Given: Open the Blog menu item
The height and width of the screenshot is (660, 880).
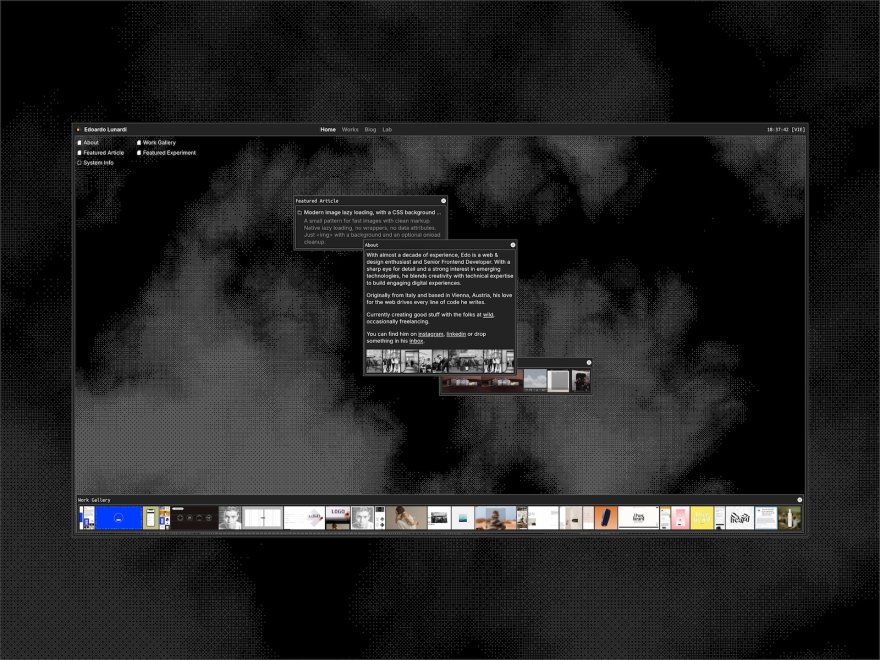Looking at the screenshot, I should click(370, 130).
